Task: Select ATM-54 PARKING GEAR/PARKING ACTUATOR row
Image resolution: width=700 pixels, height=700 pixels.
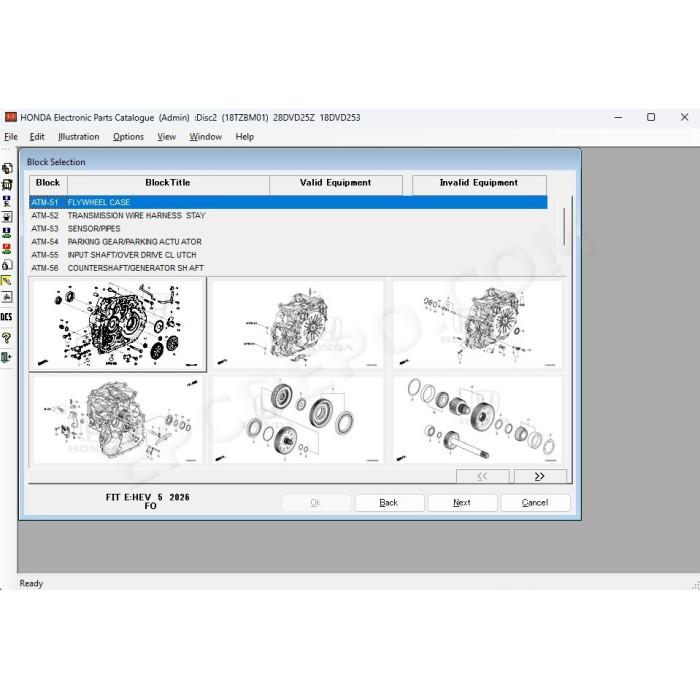Action: [288, 242]
